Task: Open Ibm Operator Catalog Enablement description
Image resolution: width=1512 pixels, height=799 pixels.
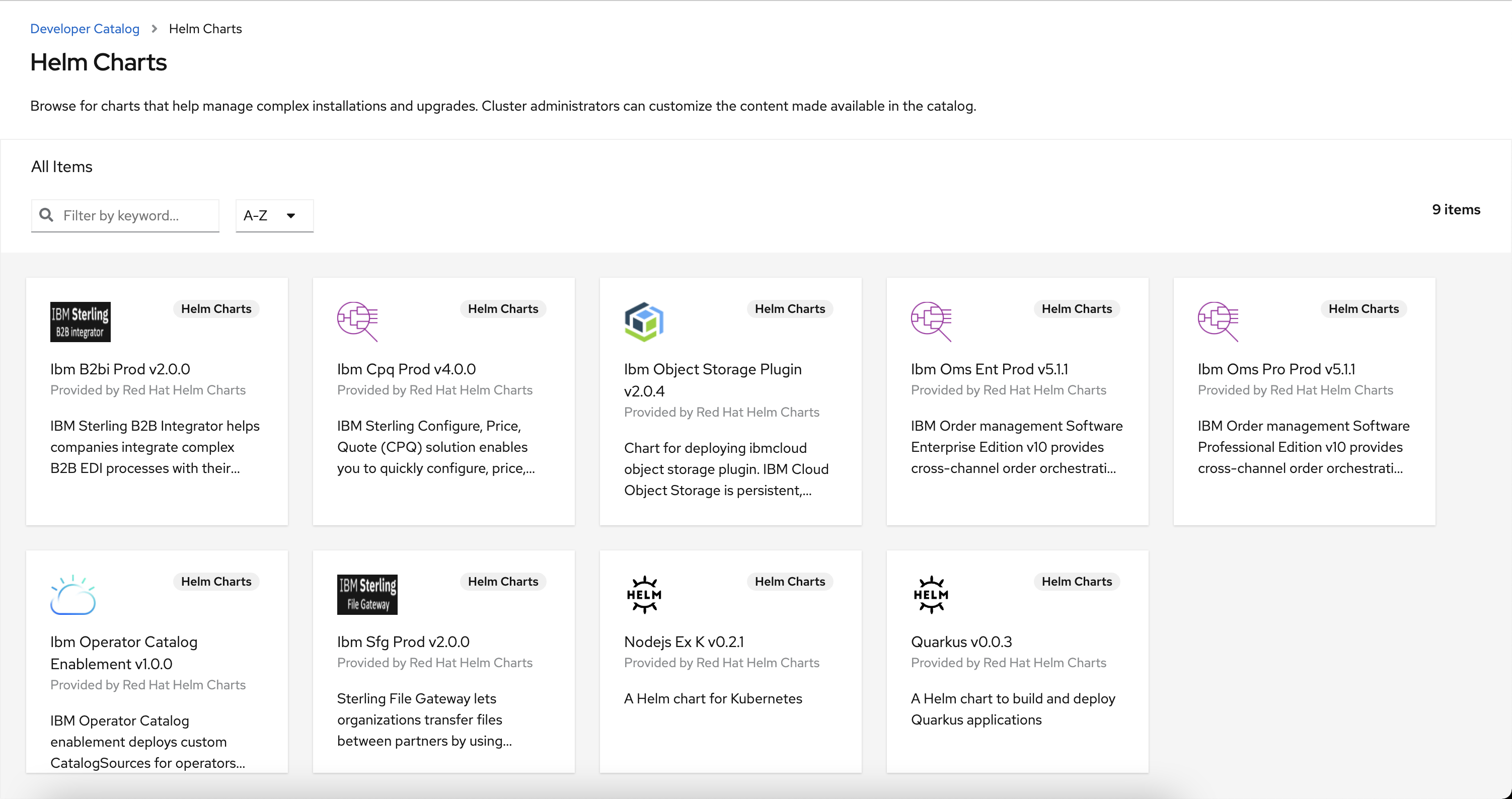Action: point(147,742)
